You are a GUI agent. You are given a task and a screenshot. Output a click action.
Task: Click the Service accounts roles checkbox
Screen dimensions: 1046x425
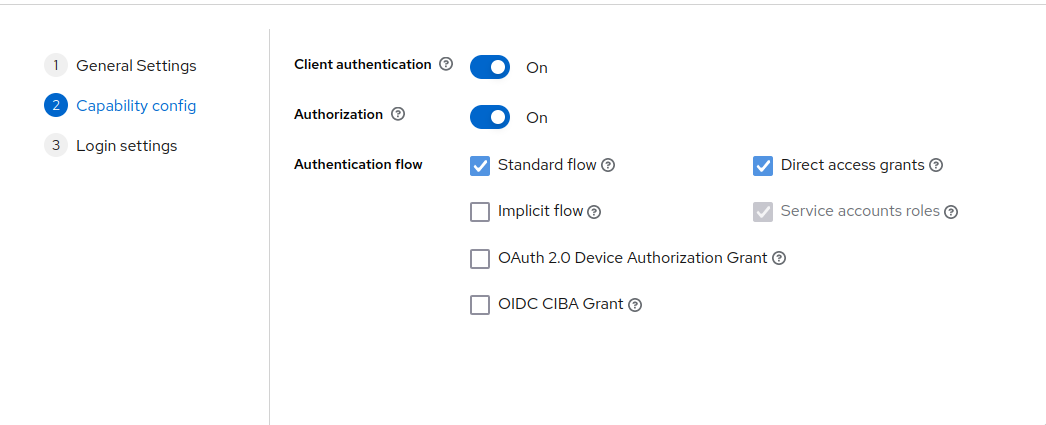click(x=762, y=212)
